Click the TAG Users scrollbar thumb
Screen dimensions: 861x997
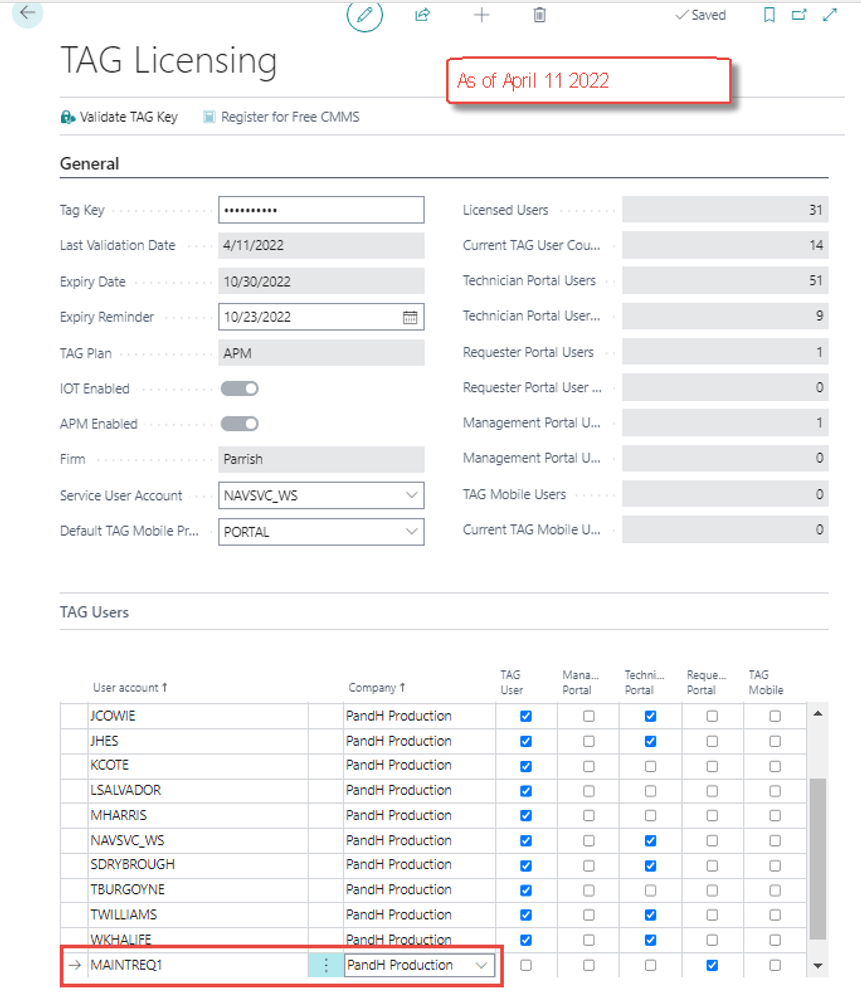coord(818,858)
